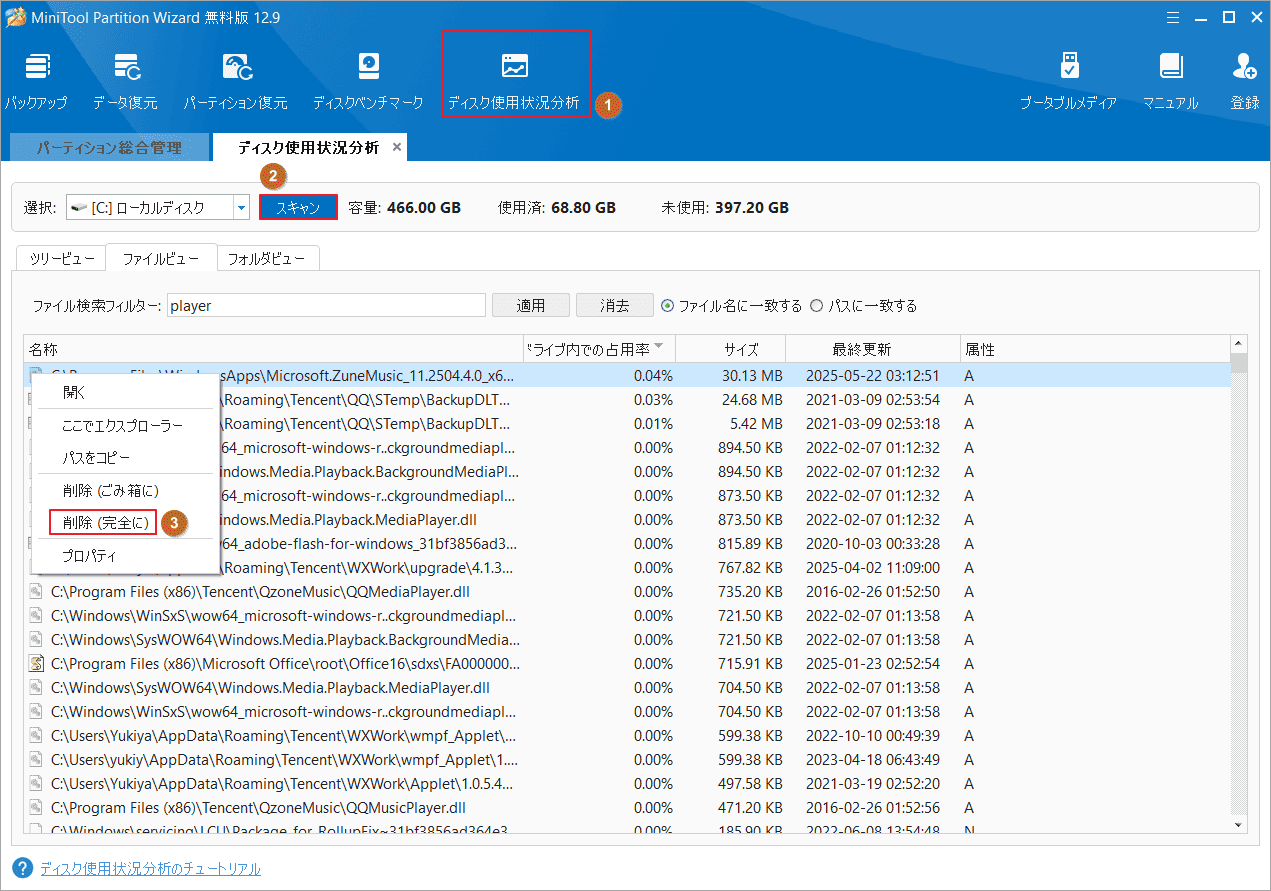Open the ブータブルメディア bootable media builder
The width and height of the screenshot is (1271, 891).
tap(1068, 81)
